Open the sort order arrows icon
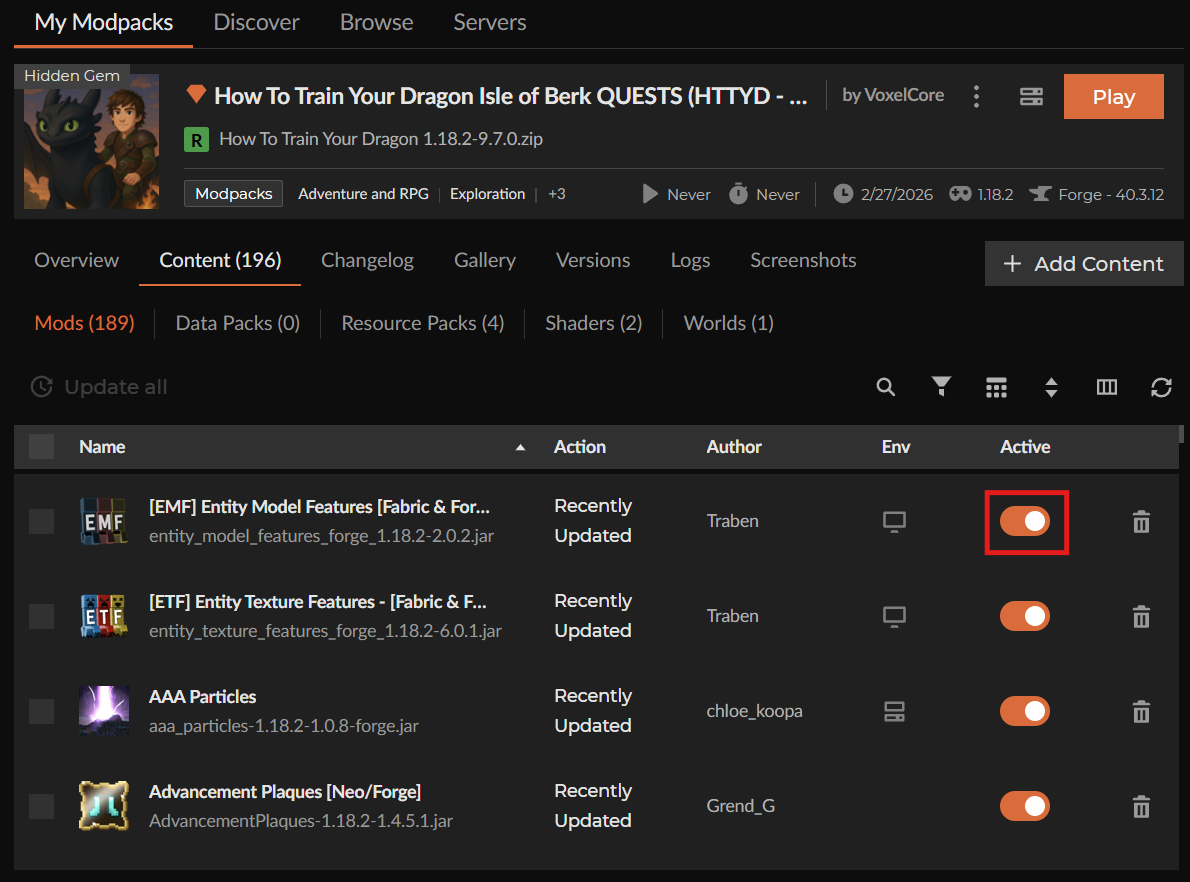The image size is (1190, 882). 1051,387
